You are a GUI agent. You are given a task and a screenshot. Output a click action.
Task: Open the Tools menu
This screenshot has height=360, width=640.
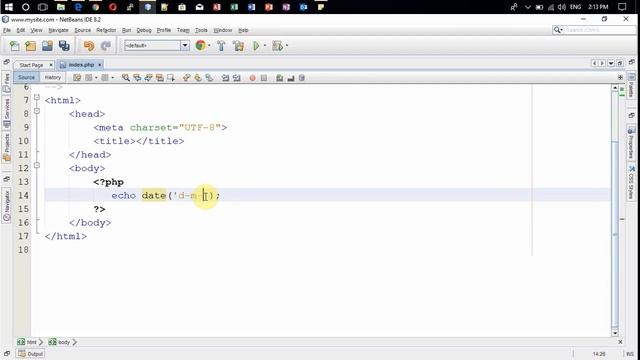(x=201, y=30)
